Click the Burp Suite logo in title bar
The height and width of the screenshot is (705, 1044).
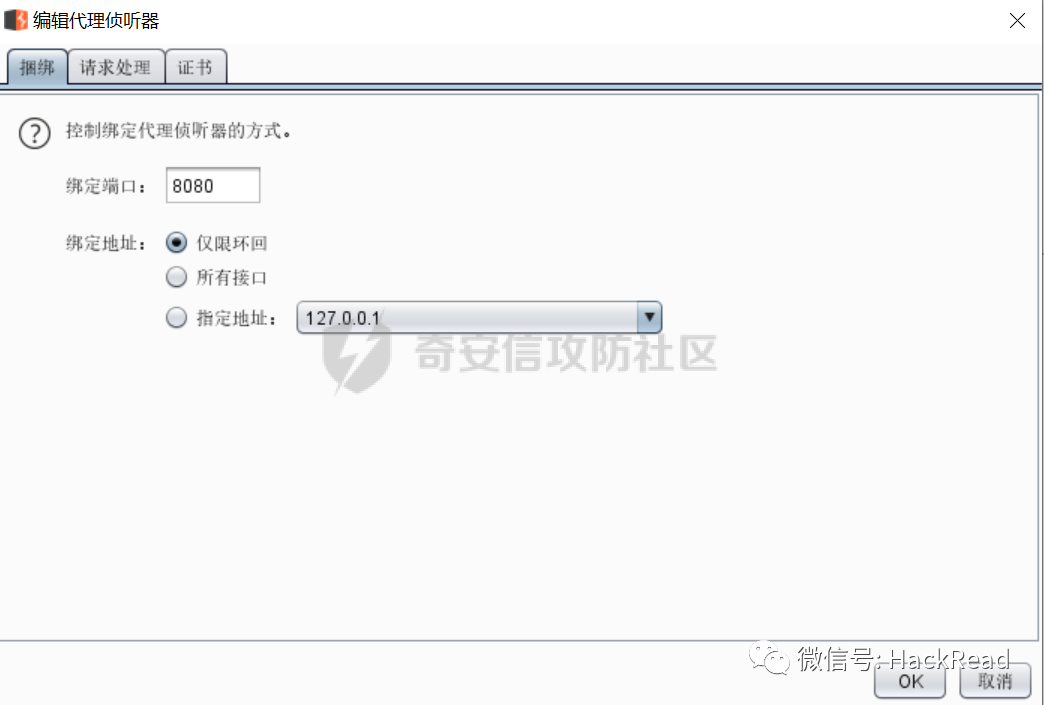(16, 21)
